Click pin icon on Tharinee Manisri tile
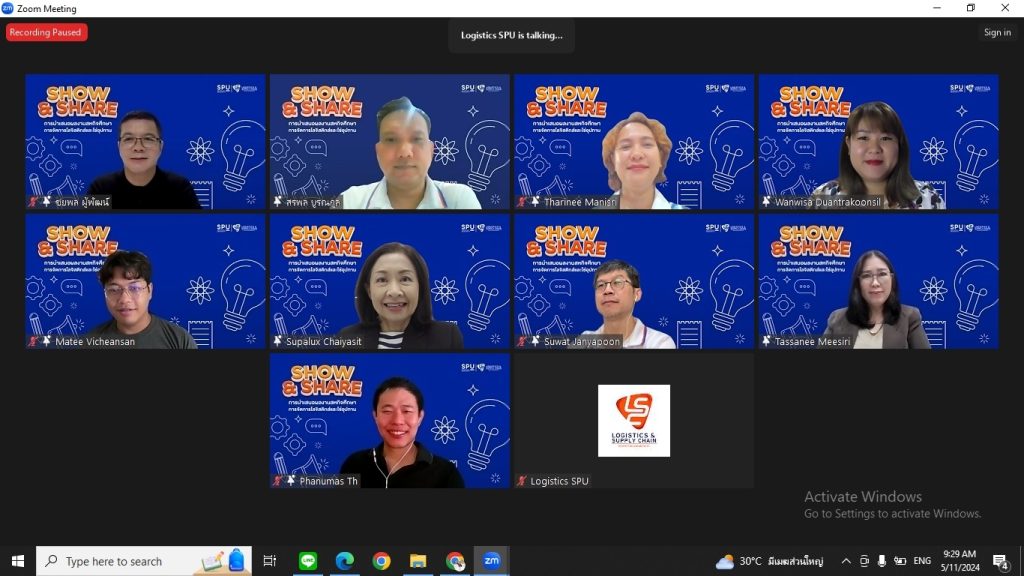Screen dimensions: 1024x576 click(x=535, y=202)
